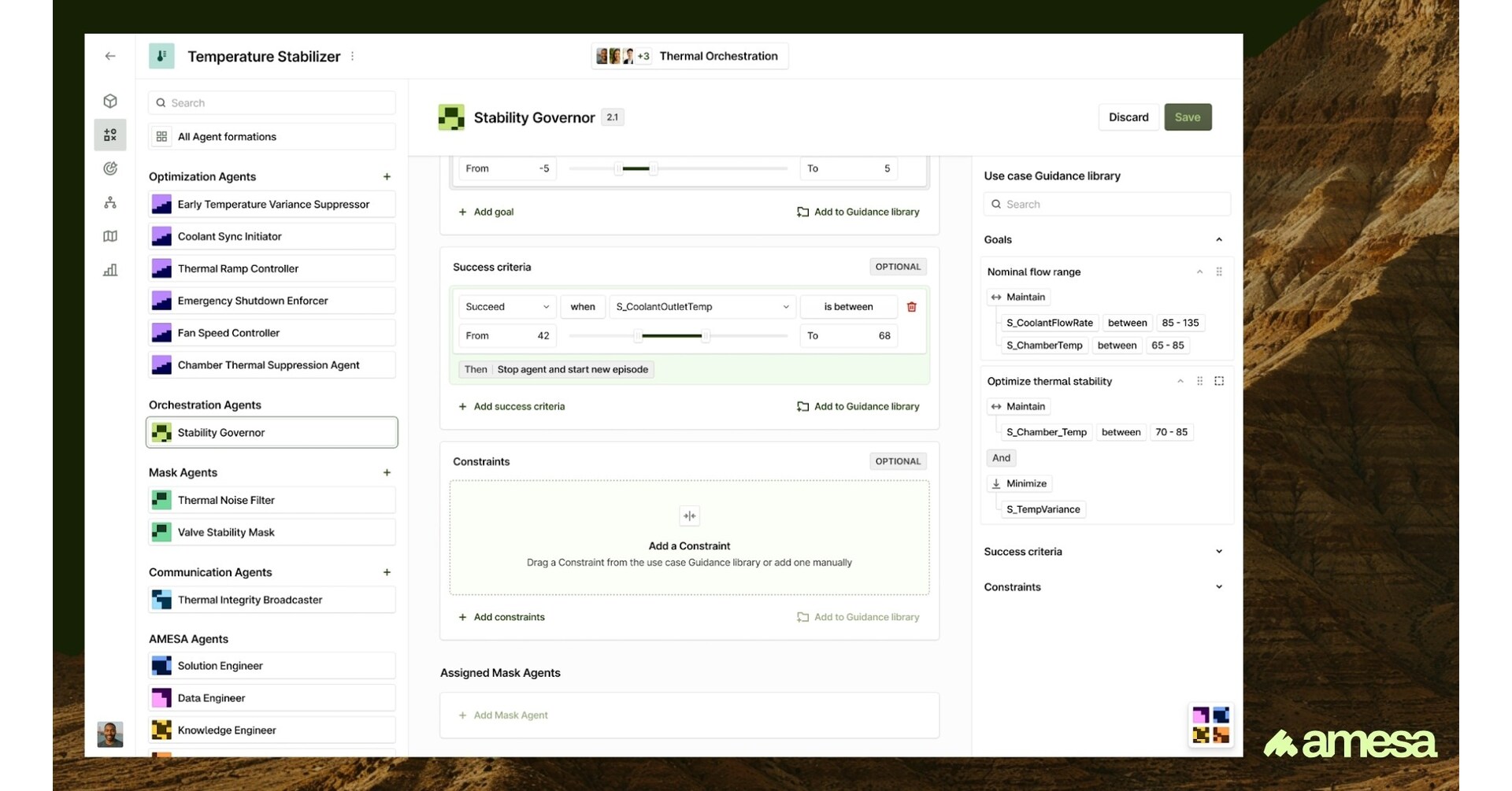Click the plus icon beside Optimization Agents
Viewport: 1512px width, 791px height.
coord(387,177)
